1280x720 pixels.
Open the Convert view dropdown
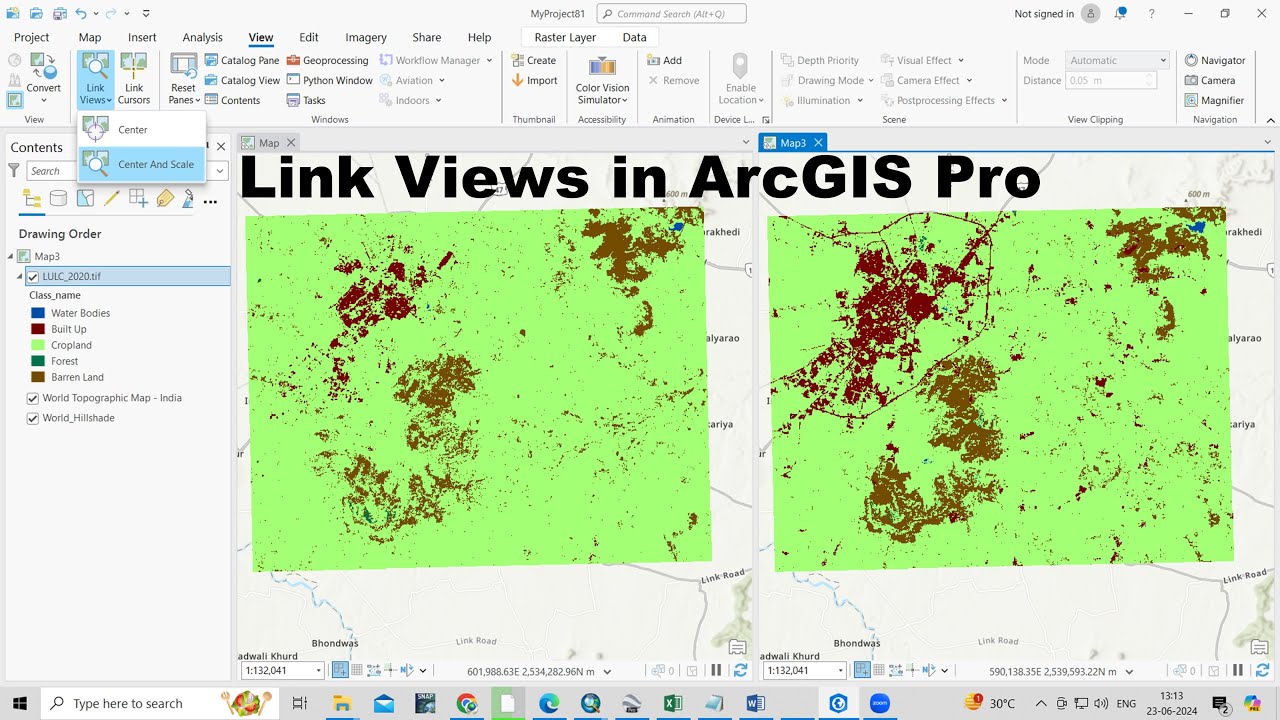pyautogui.click(x=43, y=80)
